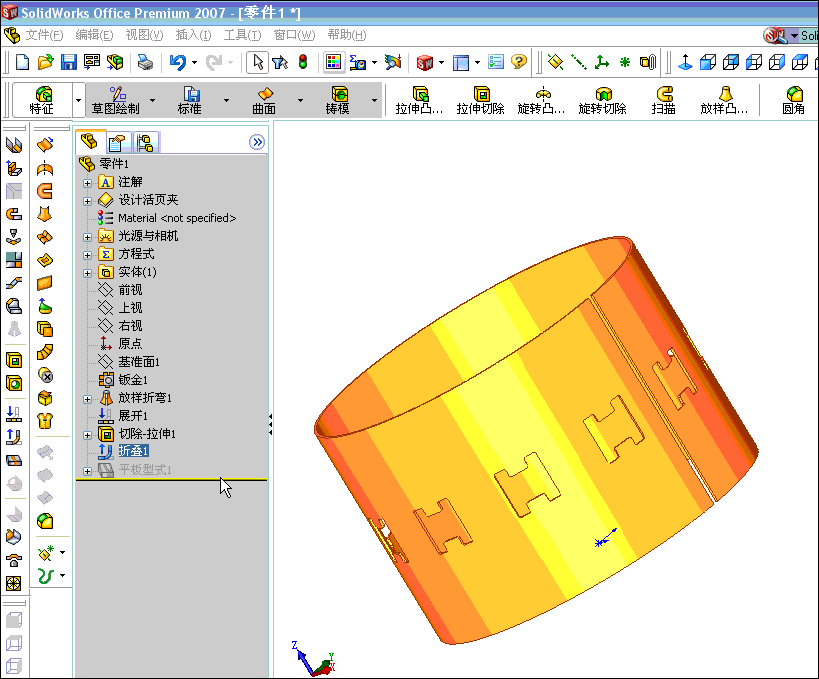
Task: Select the Fillet (圆角) tool
Action: coord(793,100)
